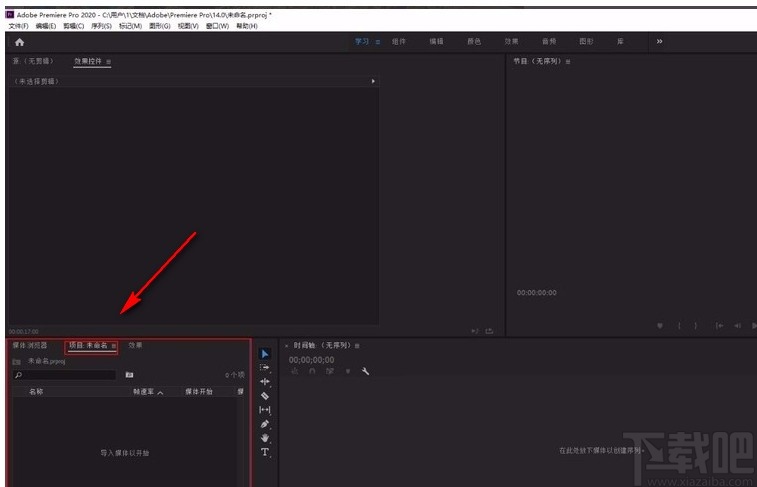Open the 视图(V) menu
The image size is (757, 487).
(x=188, y=26)
